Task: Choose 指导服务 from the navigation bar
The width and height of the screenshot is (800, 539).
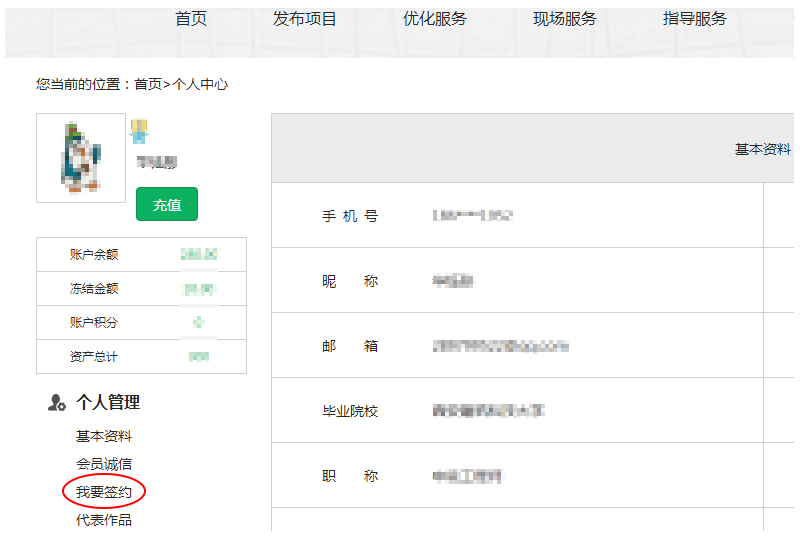Action: 694,19
